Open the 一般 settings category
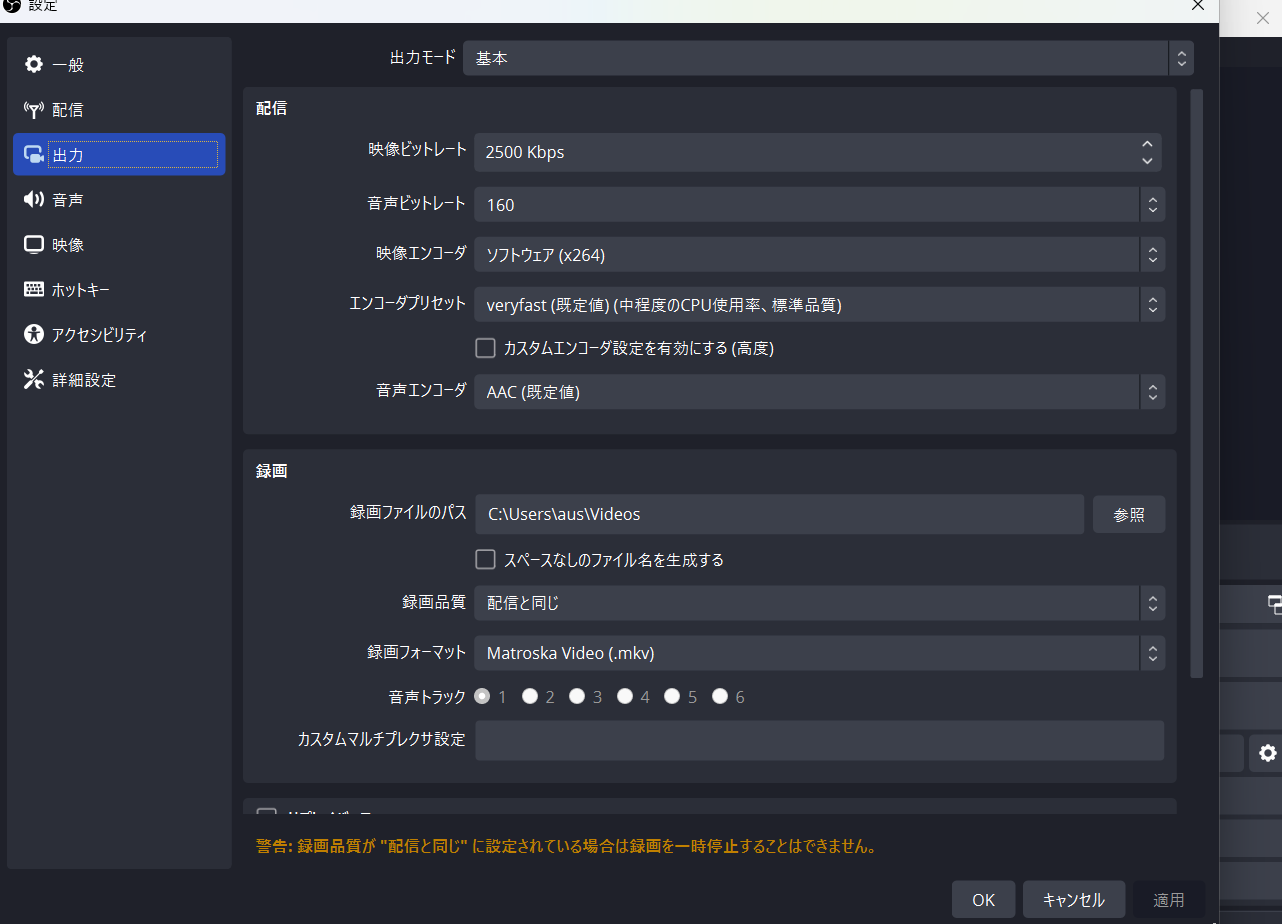 tap(119, 65)
